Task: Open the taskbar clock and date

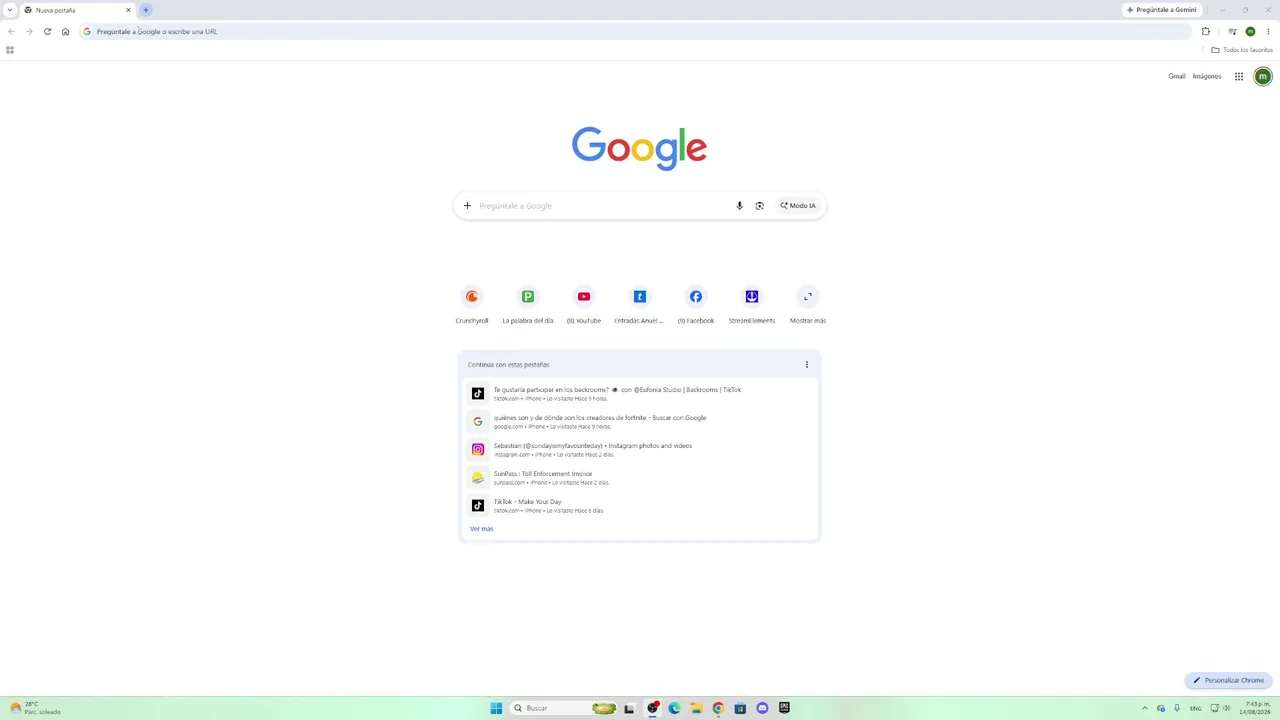Action: tap(1256, 708)
